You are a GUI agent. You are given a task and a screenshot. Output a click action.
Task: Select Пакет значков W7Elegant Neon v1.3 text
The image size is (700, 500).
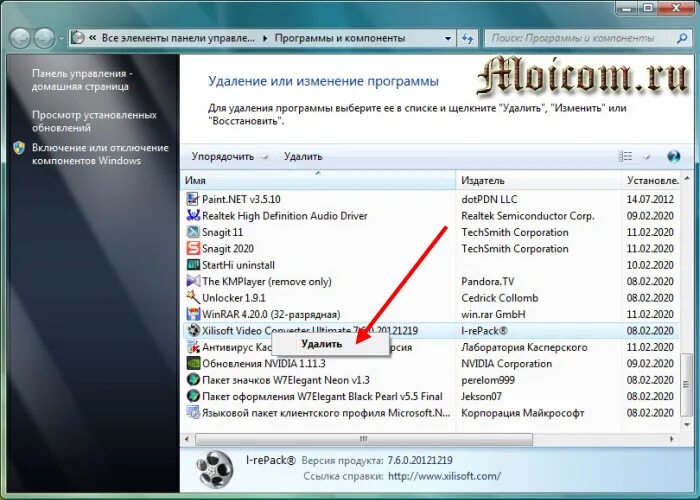point(286,380)
